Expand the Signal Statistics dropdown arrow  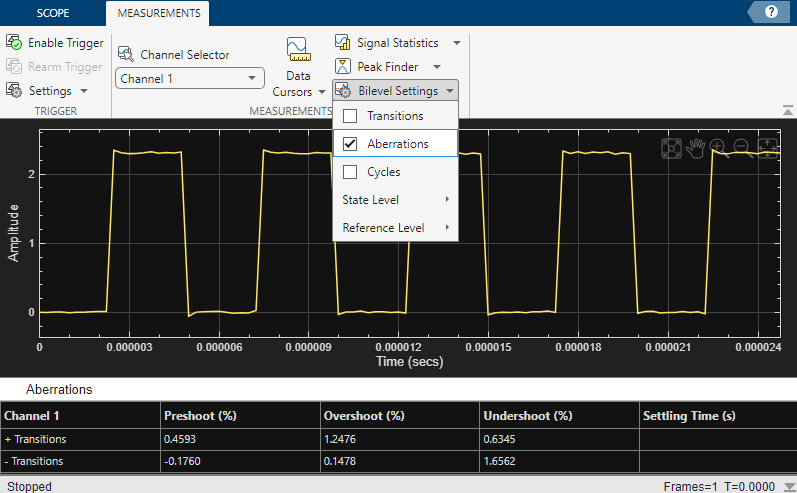pos(457,43)
